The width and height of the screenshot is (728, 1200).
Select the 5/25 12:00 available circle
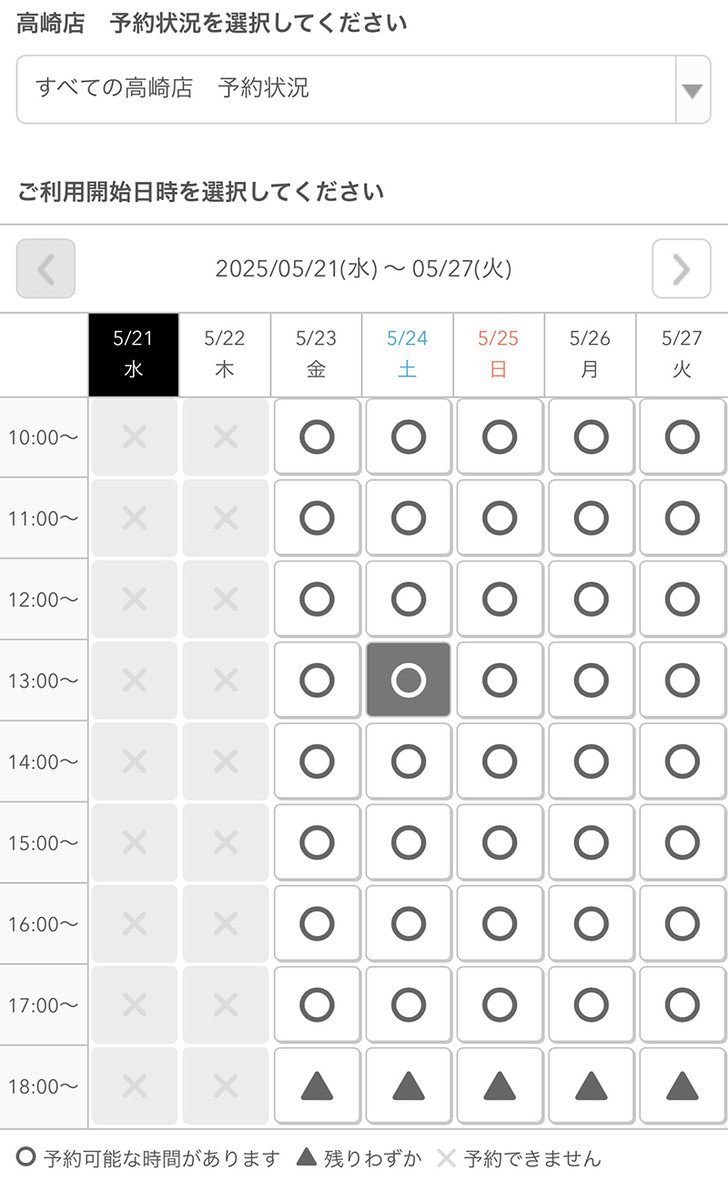[500, 599]
